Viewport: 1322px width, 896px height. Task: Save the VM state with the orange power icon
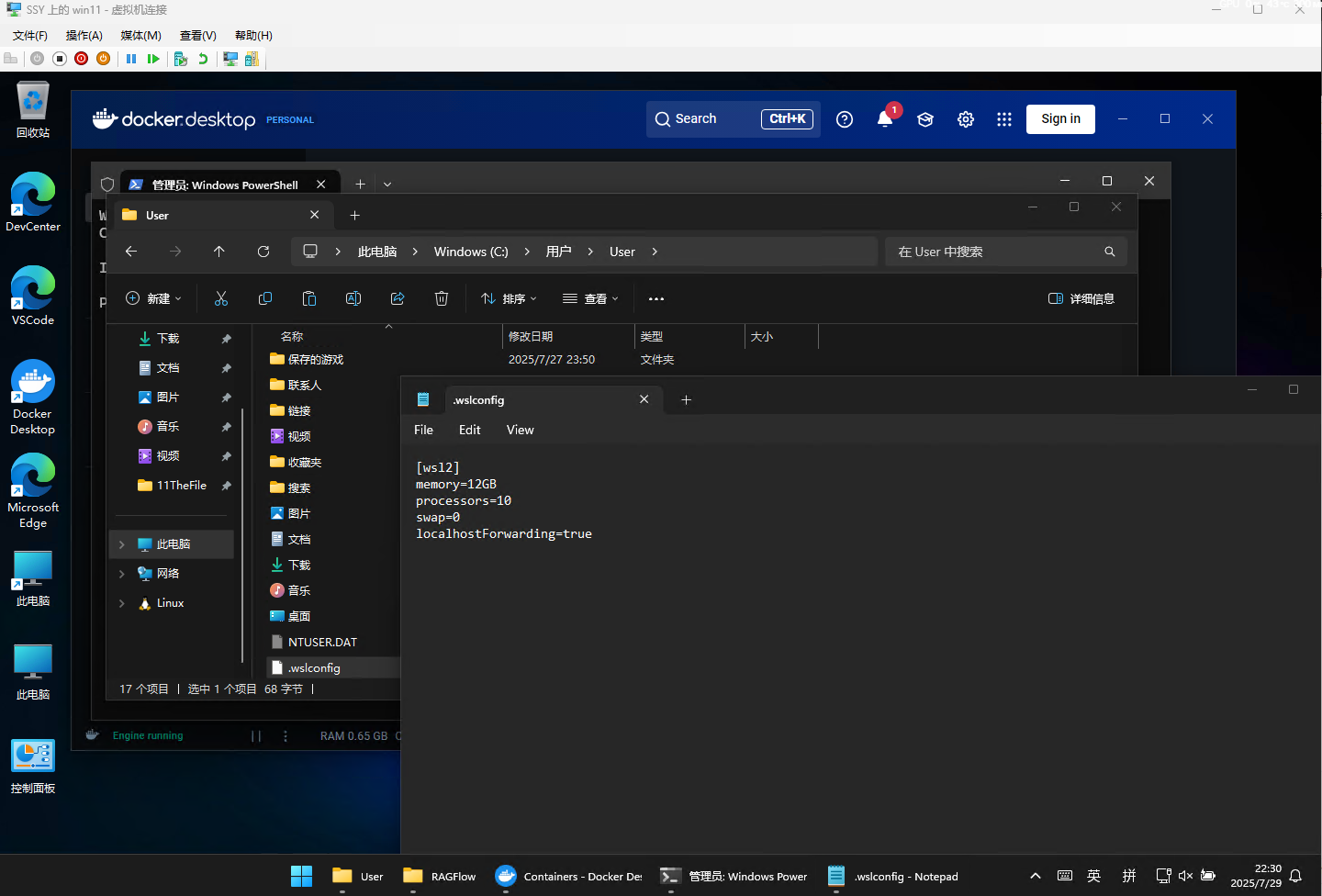point(104,59)
